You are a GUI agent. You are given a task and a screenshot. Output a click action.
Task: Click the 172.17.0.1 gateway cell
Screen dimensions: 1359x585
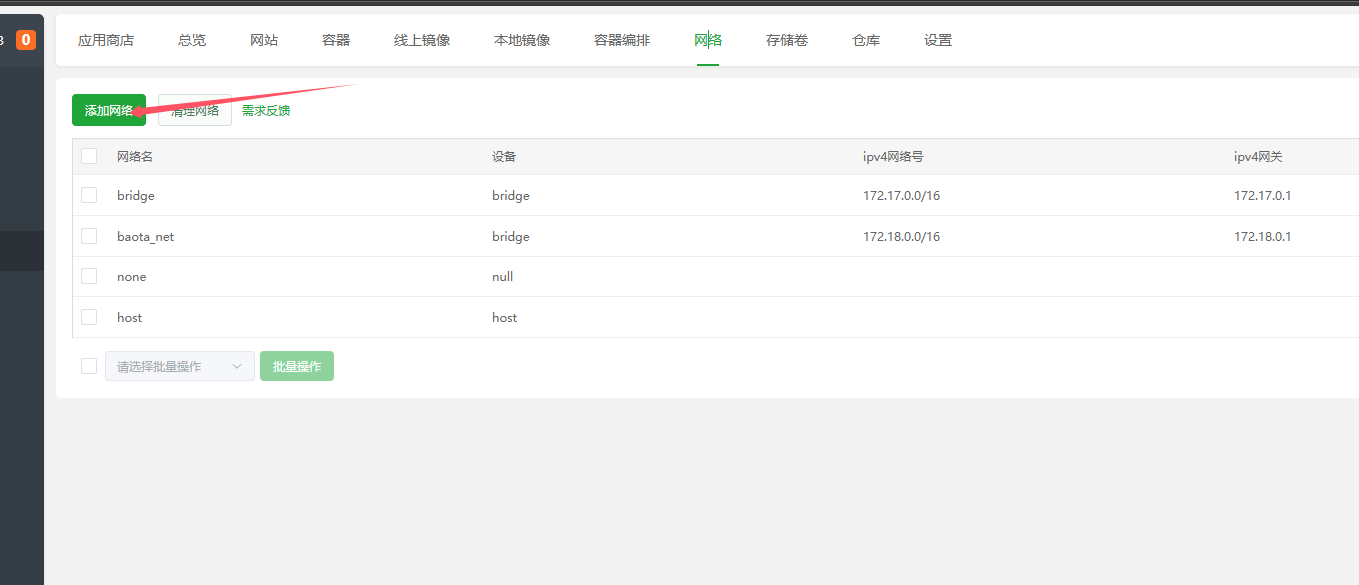pos(1263,196)
